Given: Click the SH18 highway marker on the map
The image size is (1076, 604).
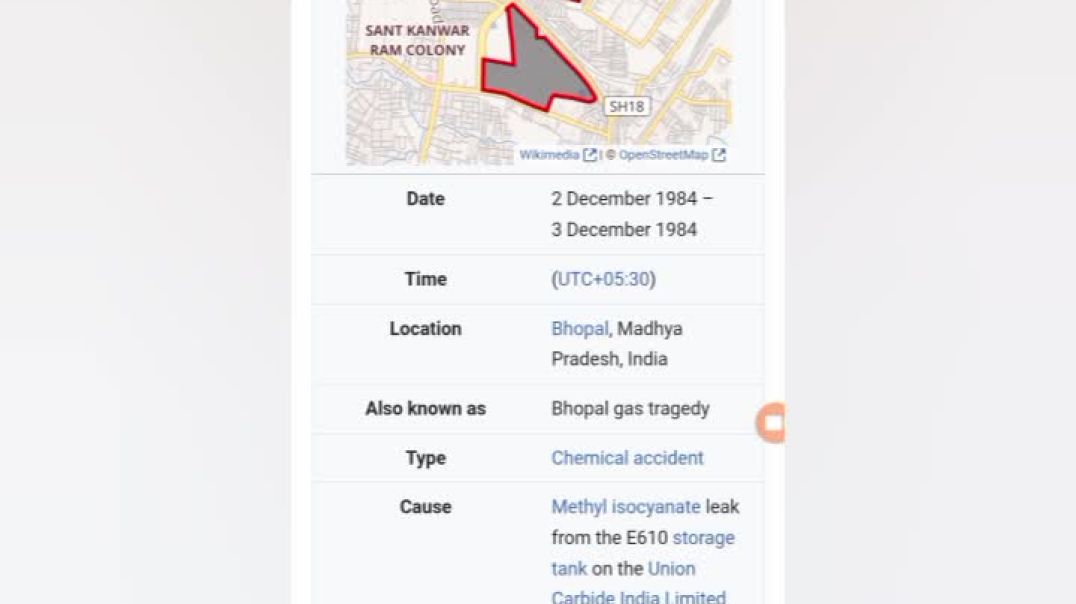Looking at the screenshot, I should (x=628, y=105).
